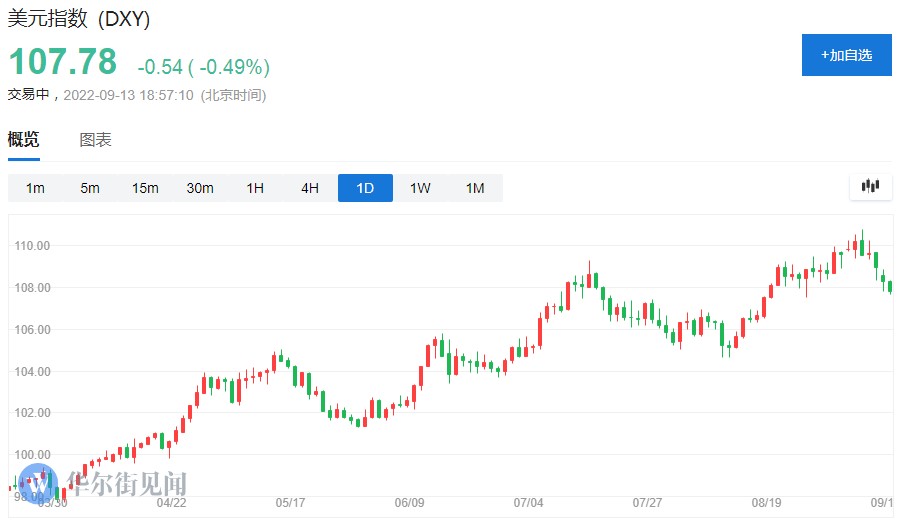Select the 5m timeframe
The height and width of the screenshot is (527, 903).
click(x=90, y=188)
